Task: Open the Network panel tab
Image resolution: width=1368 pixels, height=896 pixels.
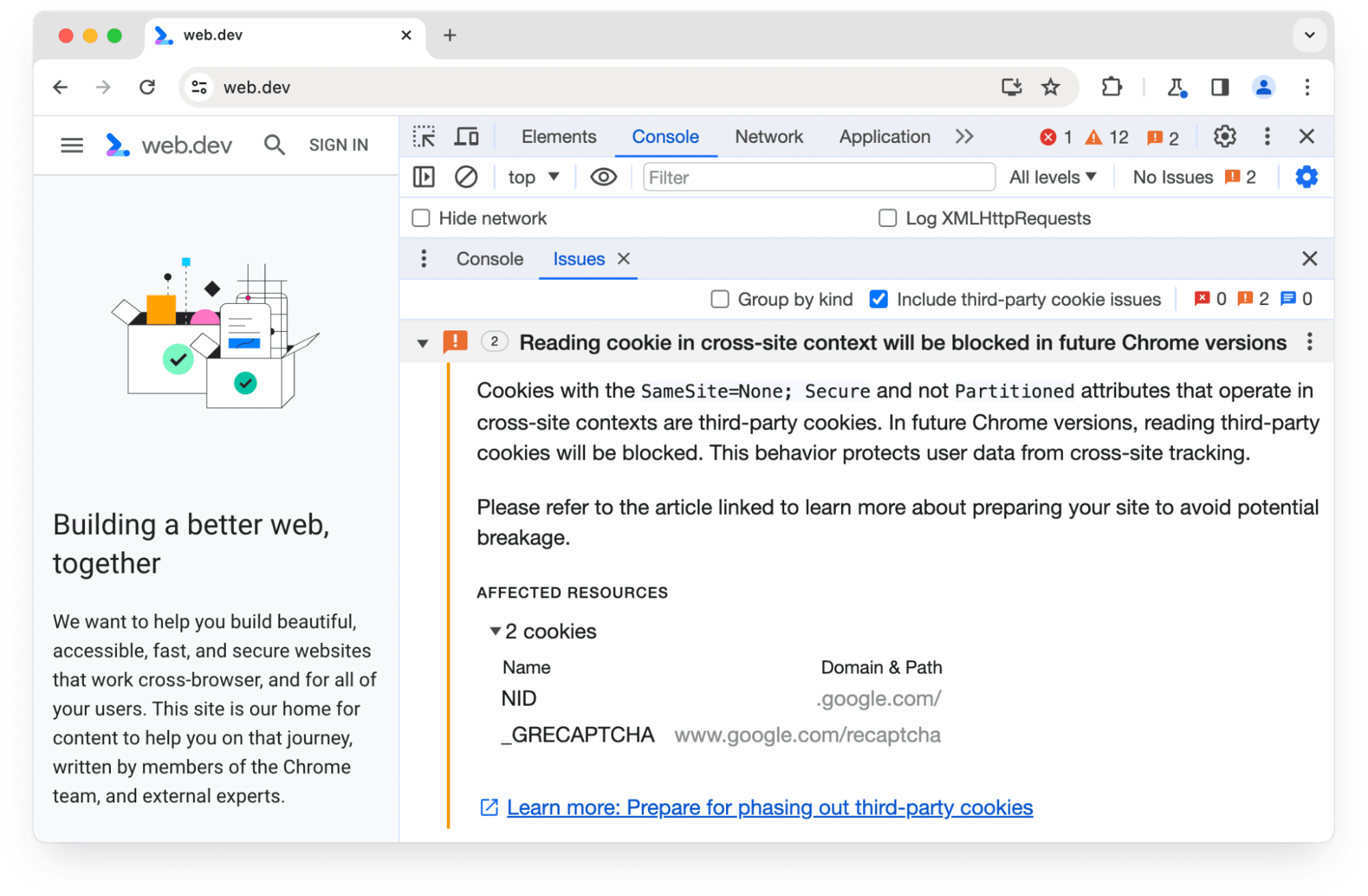Action: click(768, 137)
